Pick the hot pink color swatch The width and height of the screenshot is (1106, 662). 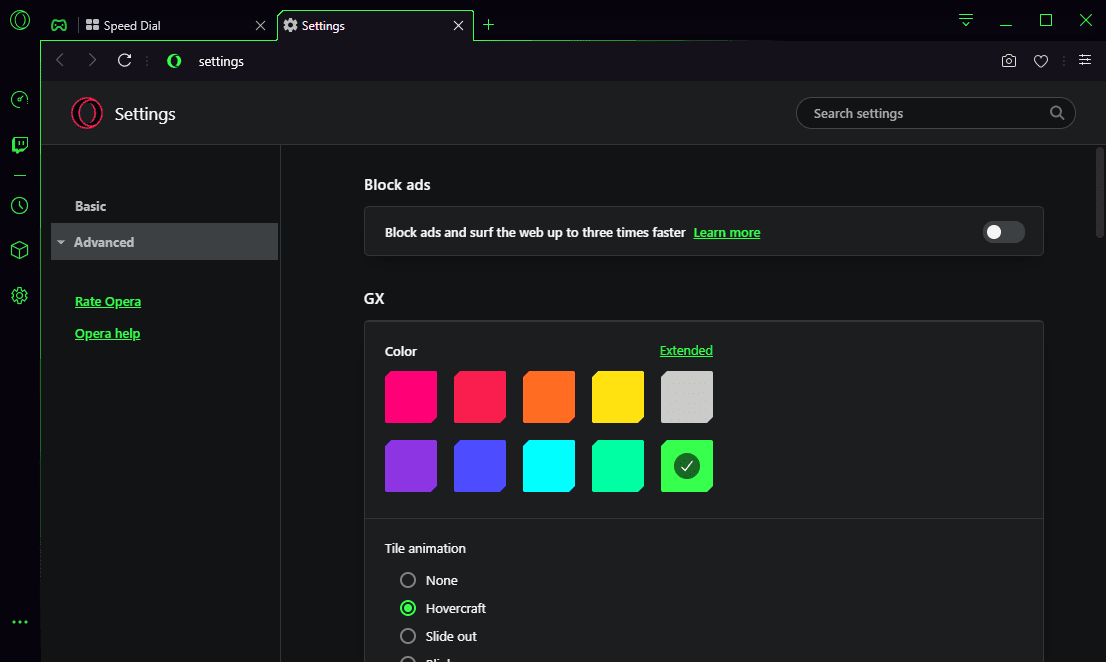[x=411, y=397]
